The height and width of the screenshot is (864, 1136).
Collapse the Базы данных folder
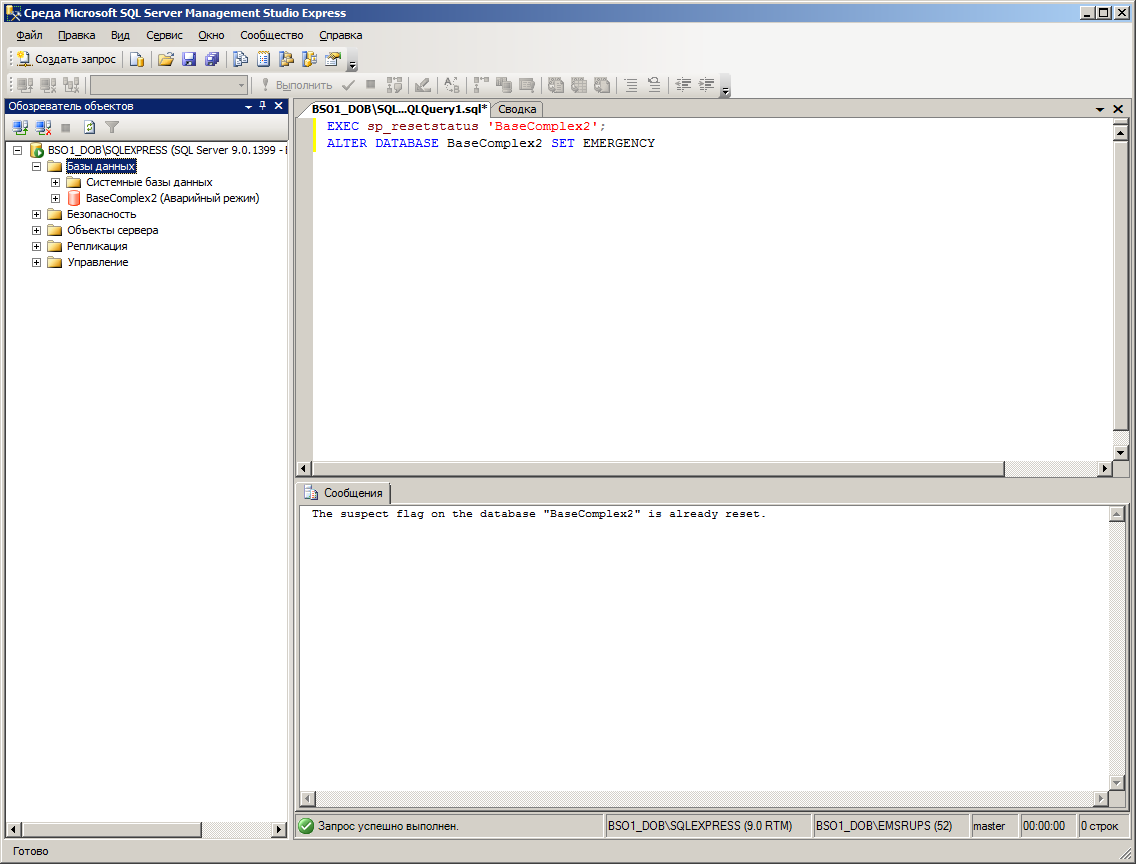click(36, 167)
